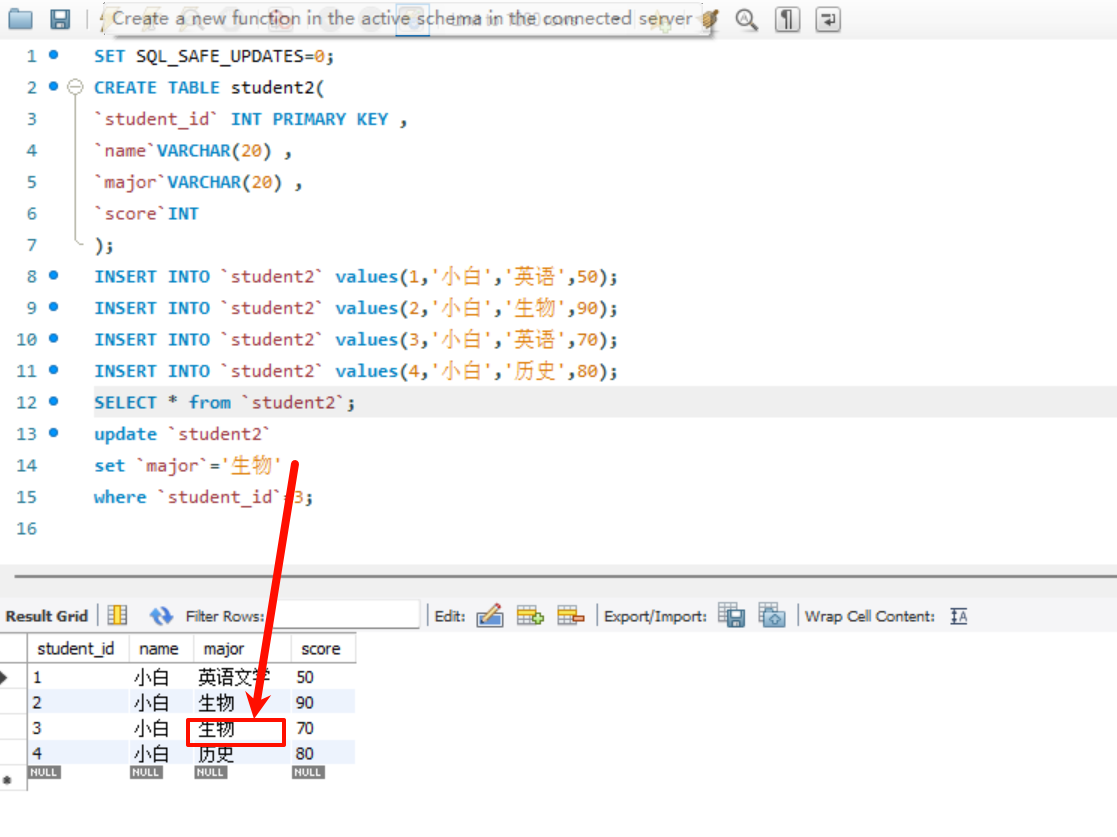This screenshot has width=1117, height=837.
Task: Click the update `student2` text on line 13
Action: tap(182, 434)
